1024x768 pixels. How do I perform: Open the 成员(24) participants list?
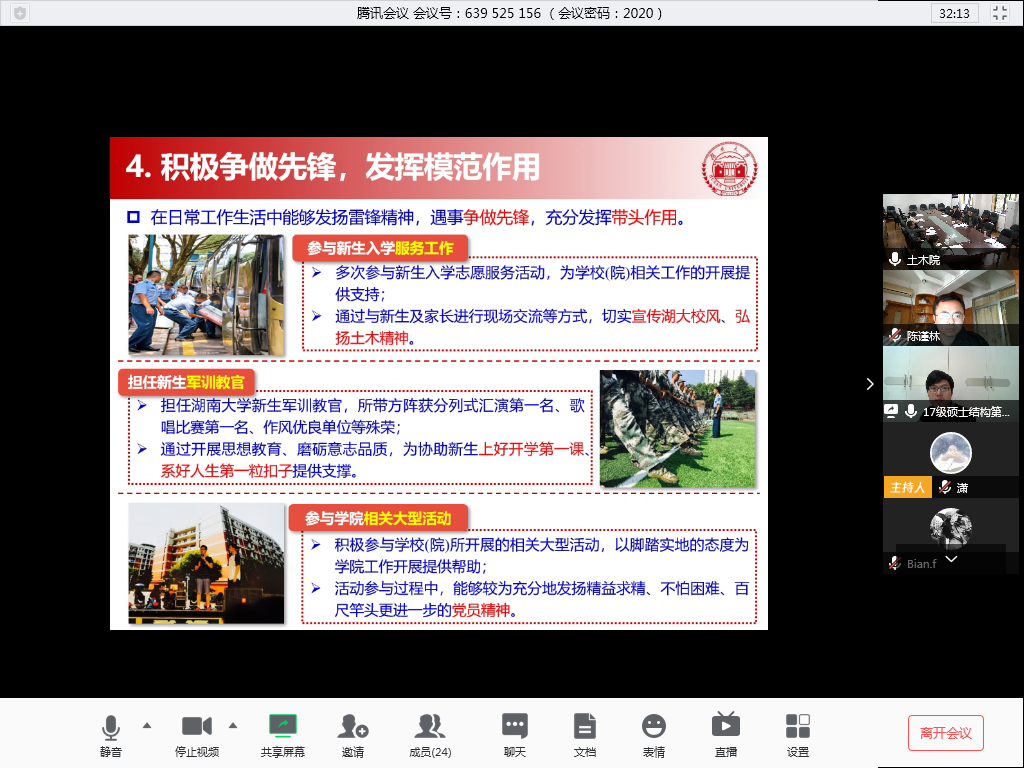(x=430, y=733)
